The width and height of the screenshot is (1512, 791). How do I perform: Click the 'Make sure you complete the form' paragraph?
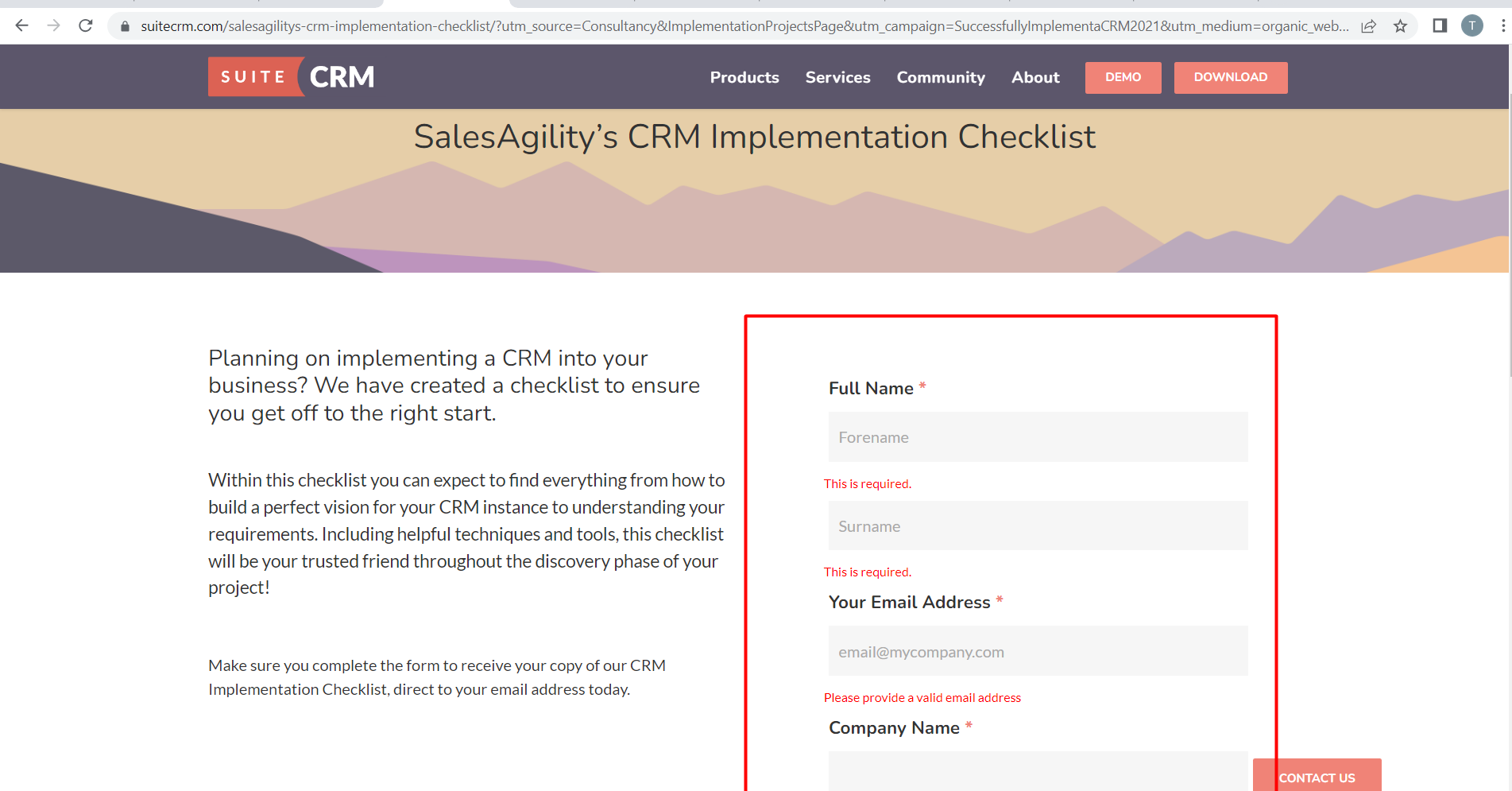437,677
